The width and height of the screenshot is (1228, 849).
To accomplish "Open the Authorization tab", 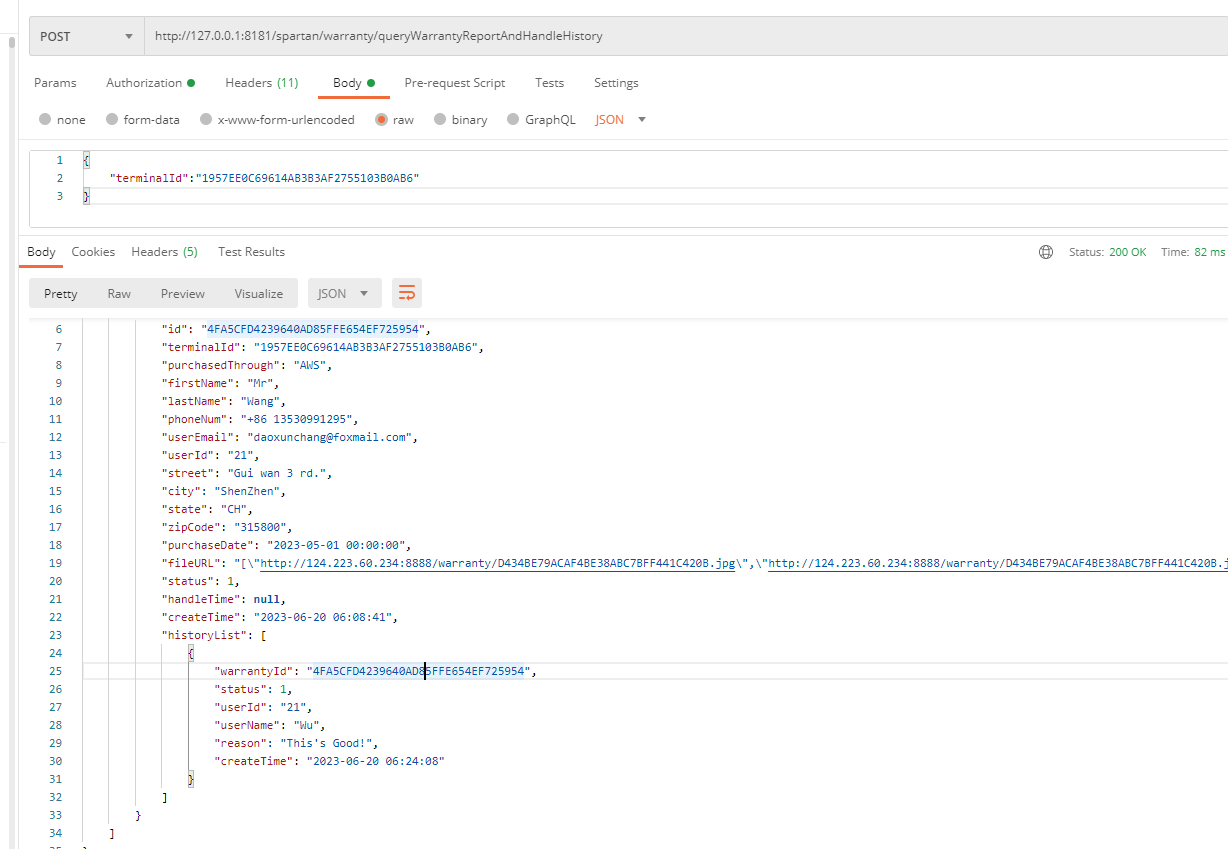I will 150,83.
